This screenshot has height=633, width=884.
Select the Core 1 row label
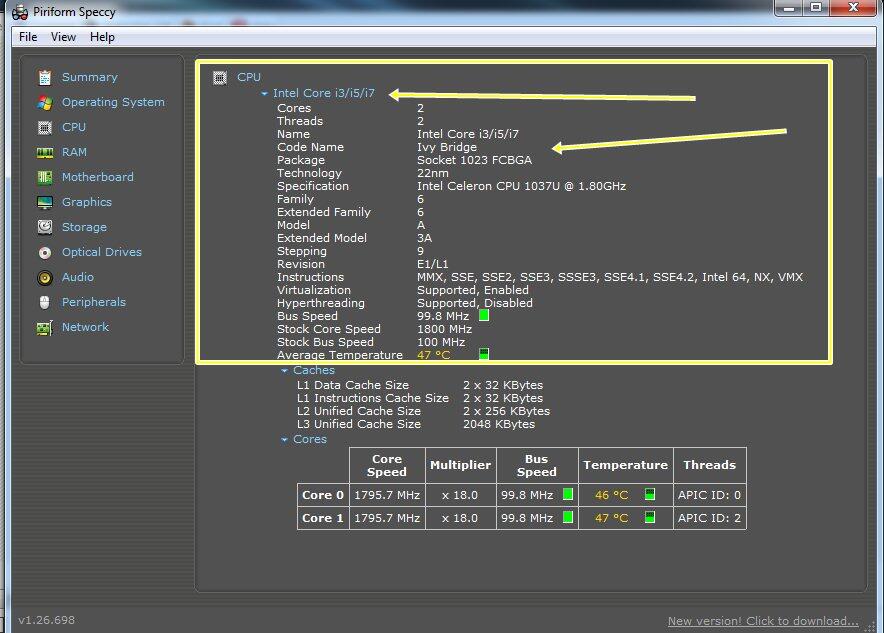pyautogui.click(x=323, y=518)
